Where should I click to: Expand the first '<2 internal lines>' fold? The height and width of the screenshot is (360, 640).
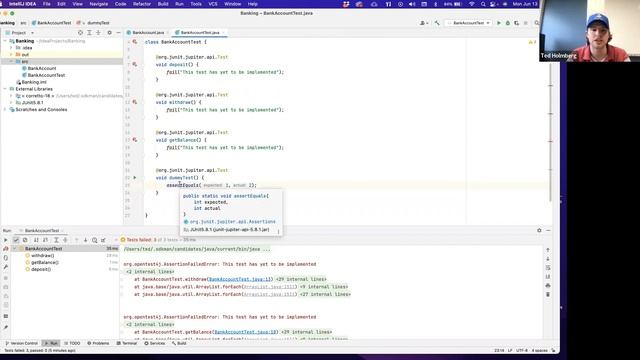coord(150,272)
